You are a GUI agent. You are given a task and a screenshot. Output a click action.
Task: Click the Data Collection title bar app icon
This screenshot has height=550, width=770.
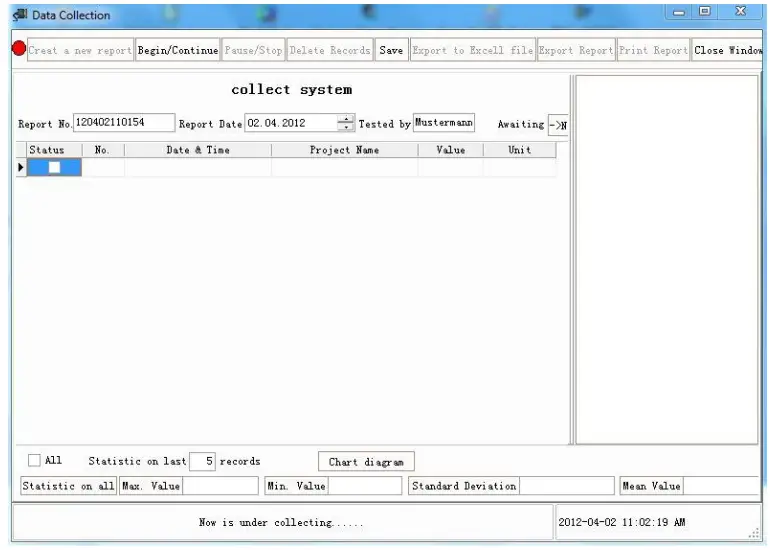point(20,15)
